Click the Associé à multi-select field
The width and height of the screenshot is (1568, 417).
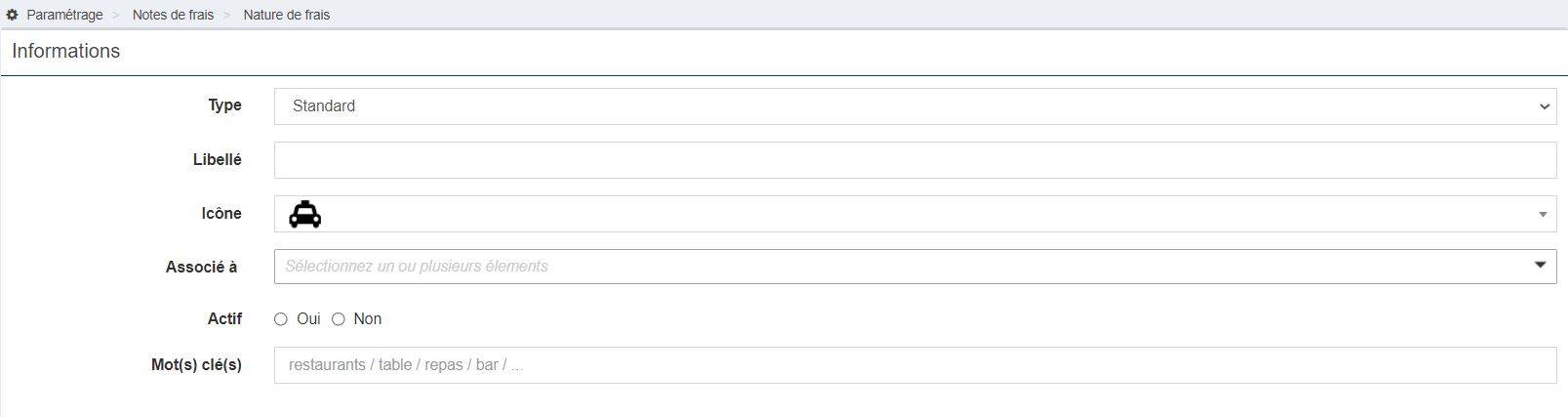(915, 267)
